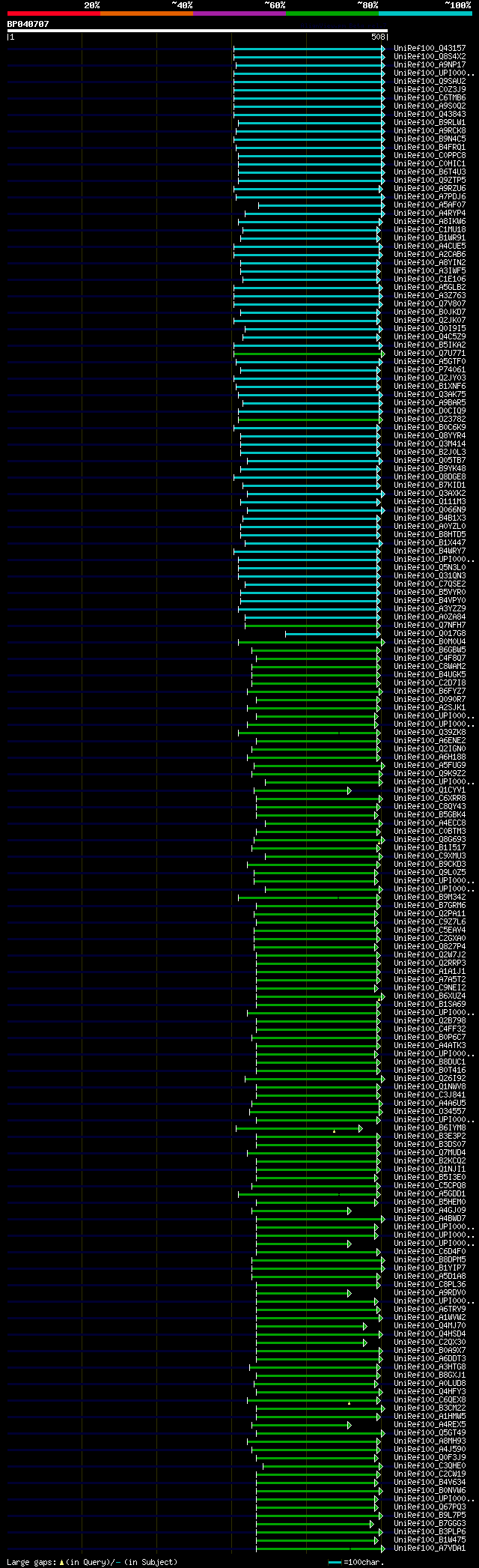This screenshot has width=479, height=1568.
Task: Select the label UniRef100_B9CKD3
Action: click(430, 864)
